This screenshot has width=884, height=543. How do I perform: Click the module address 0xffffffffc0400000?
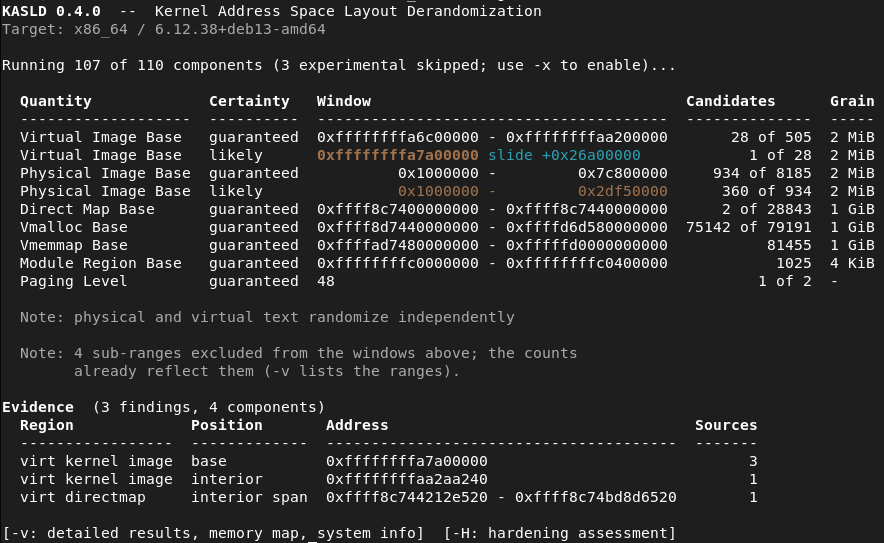tap(587, 263)
